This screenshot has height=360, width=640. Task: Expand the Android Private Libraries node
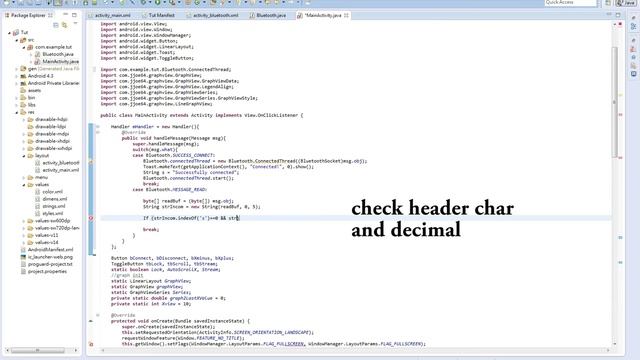click(x=17, y=83)
